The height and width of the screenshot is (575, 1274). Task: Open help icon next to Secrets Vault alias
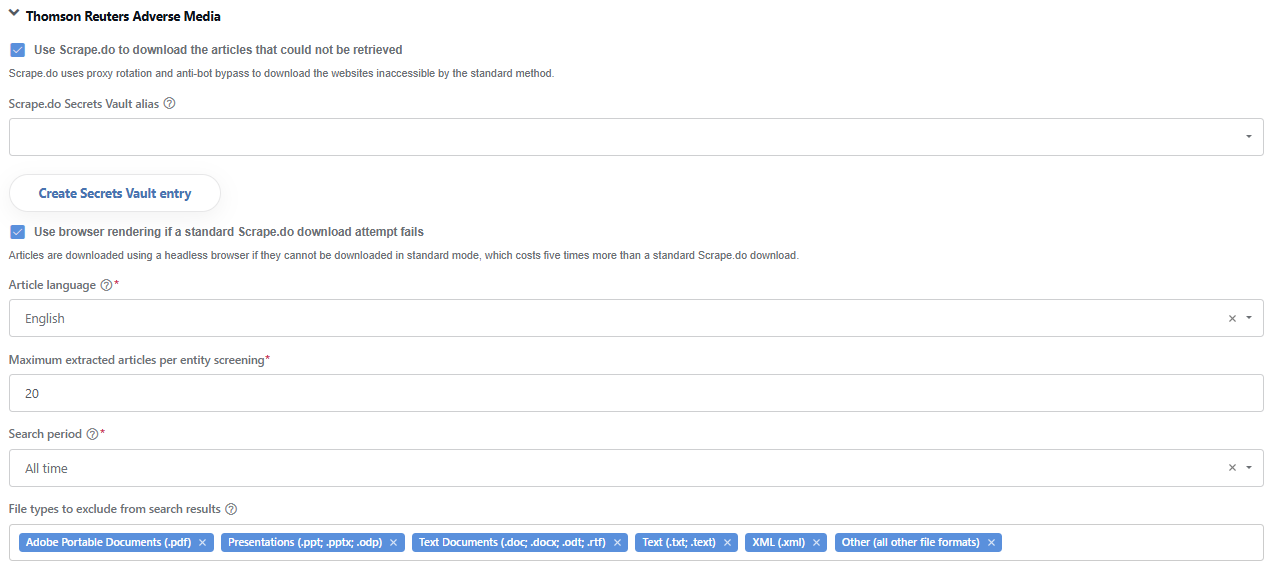click(x=169, y=103)
